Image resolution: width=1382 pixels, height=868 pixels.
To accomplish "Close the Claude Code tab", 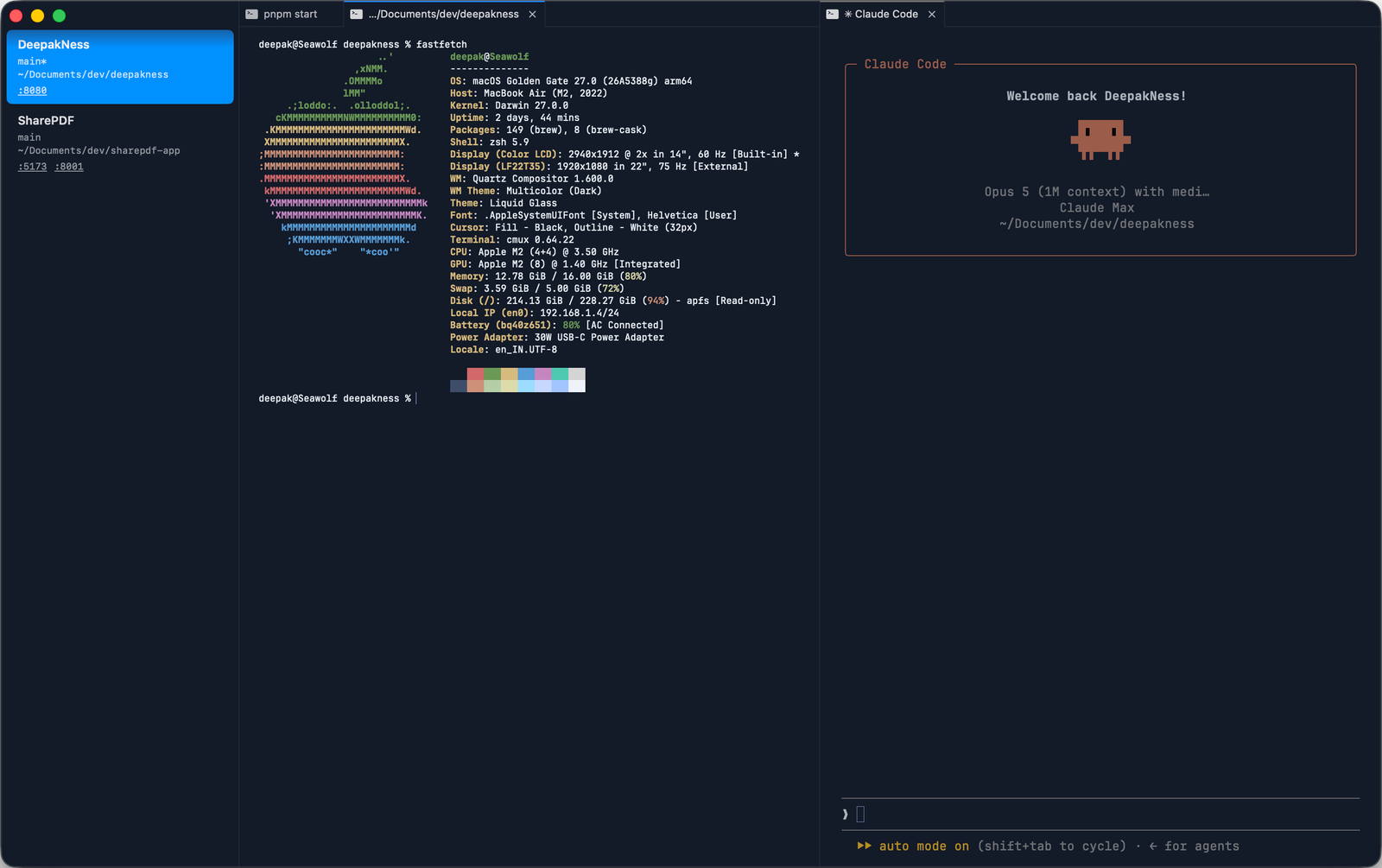I will 932,15.
